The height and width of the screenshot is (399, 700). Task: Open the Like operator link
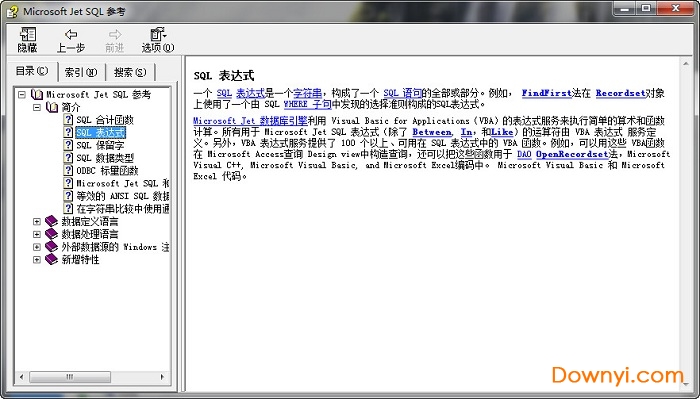coord(502,132)
